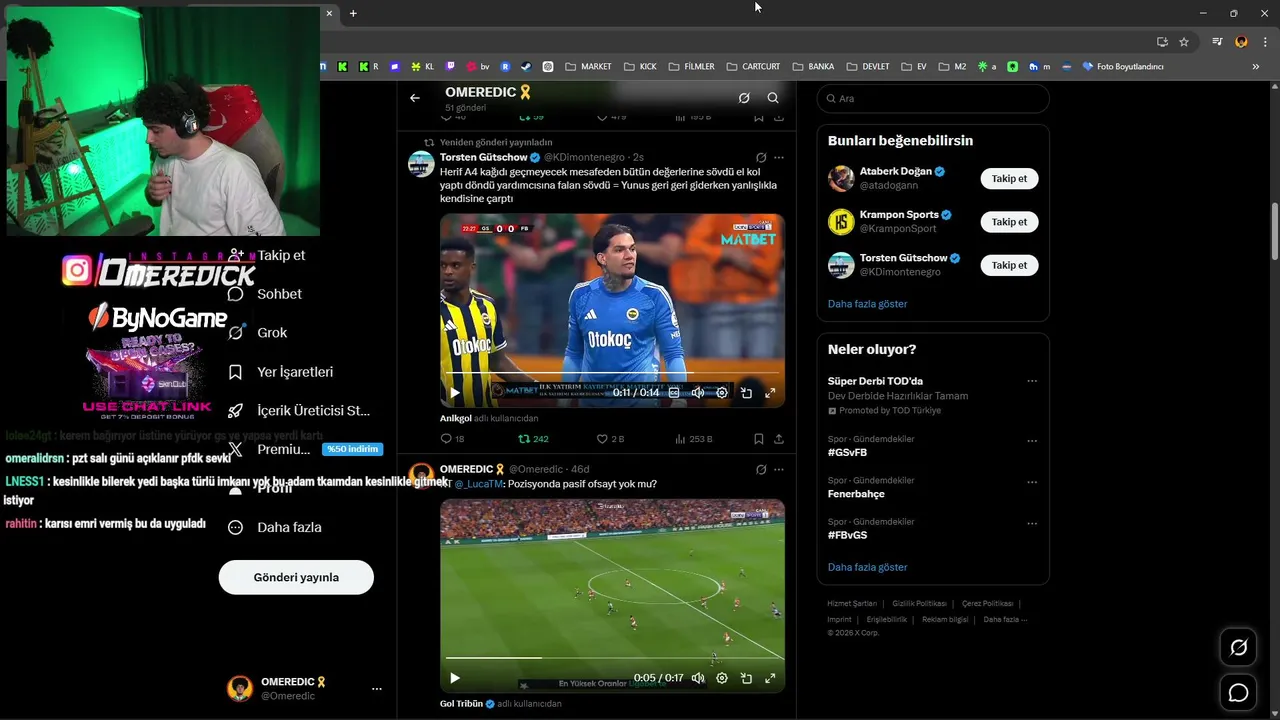Expand the goalkeeper video to fullscreen
1280x720 pixels.
(x=770, y=393)
